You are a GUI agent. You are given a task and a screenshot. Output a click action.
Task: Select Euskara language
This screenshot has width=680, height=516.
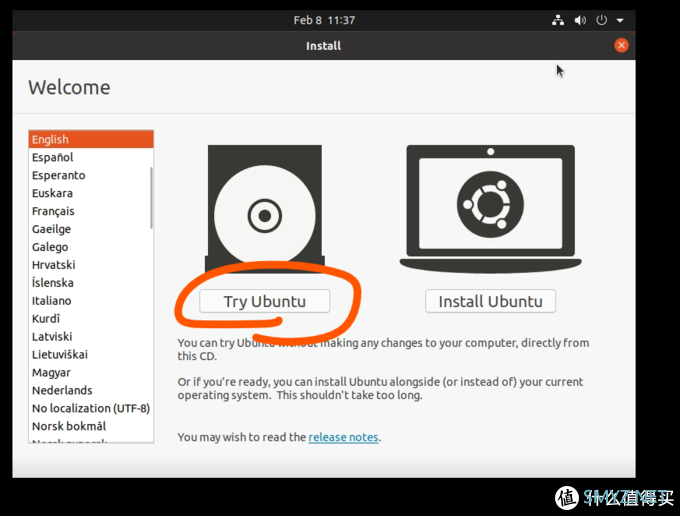[x=91, y=193]
